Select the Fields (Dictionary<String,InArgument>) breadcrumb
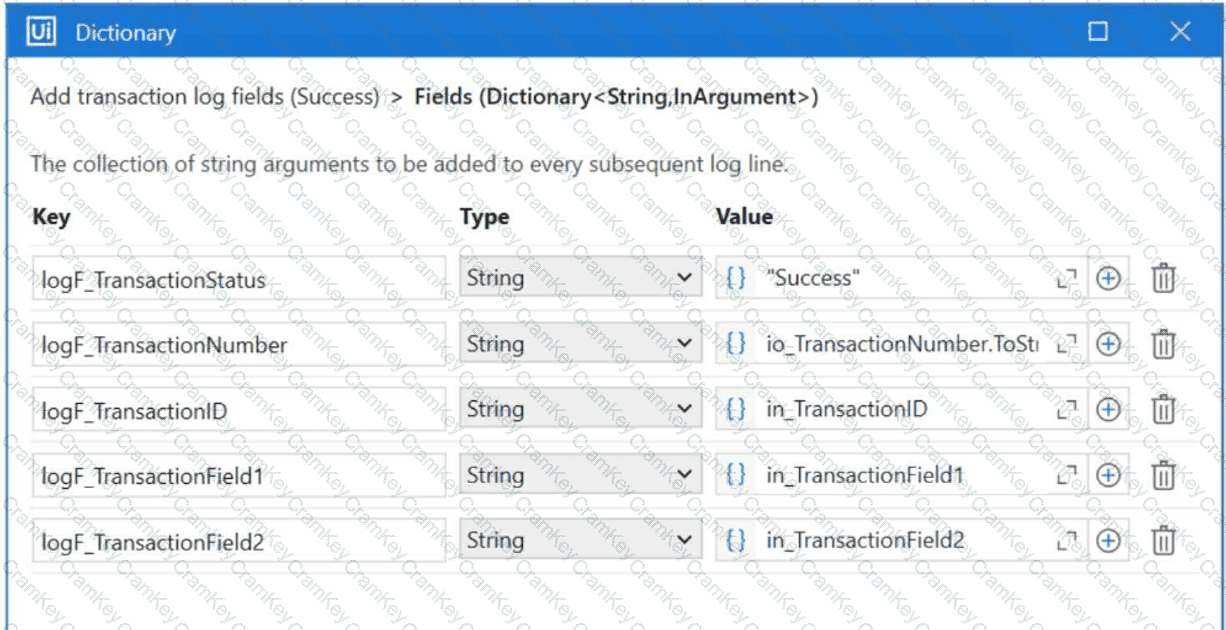1226x630 pixels. tap(616, 97)
